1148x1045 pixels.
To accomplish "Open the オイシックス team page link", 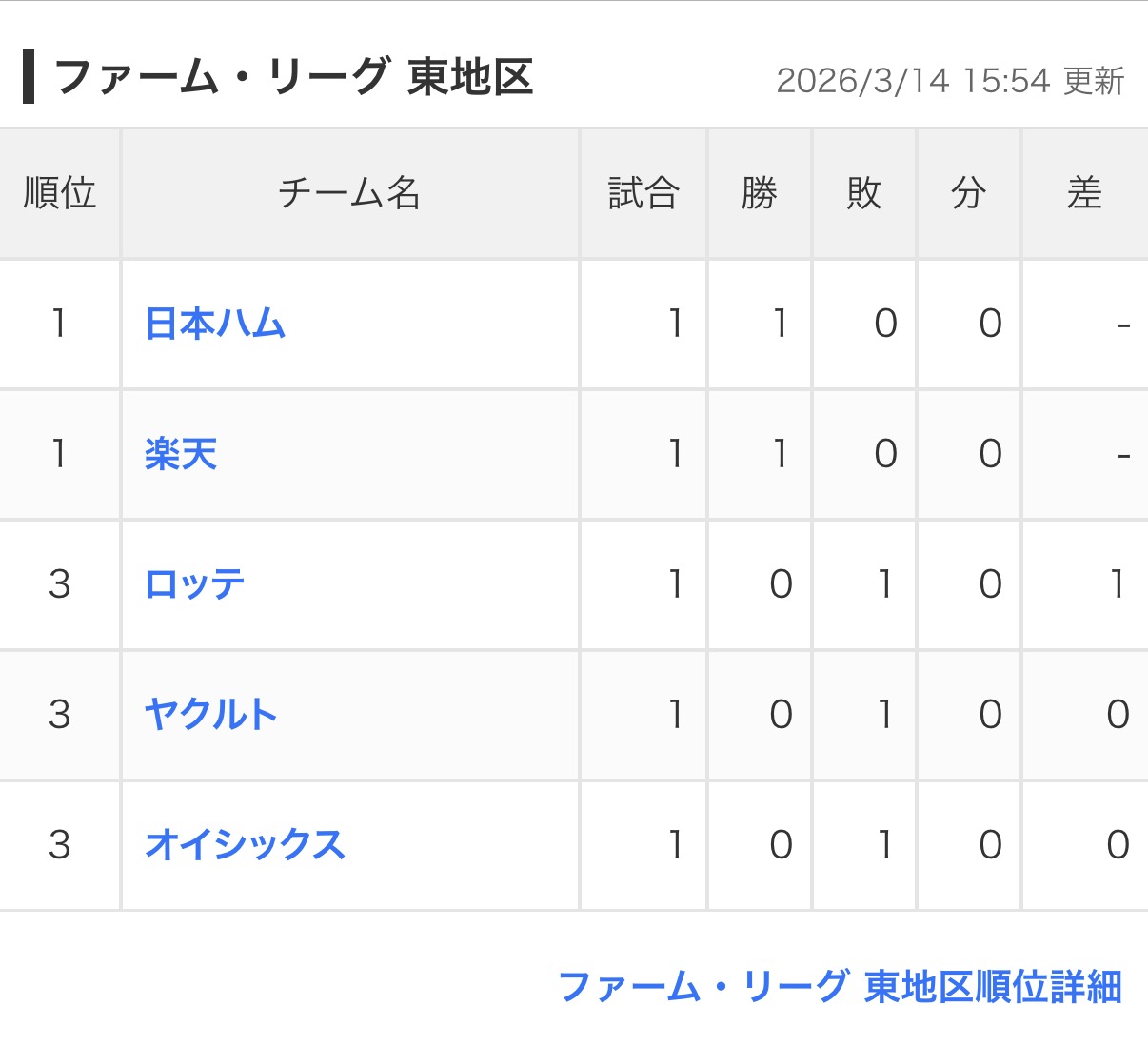I will coord(245,845).
